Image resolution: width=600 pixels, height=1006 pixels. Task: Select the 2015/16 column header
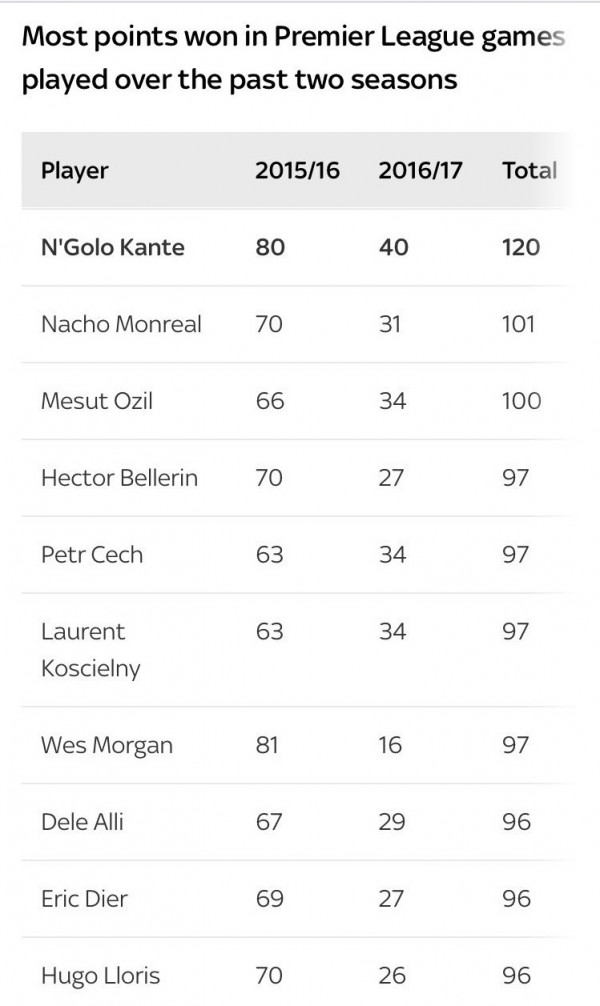[297, 170]
